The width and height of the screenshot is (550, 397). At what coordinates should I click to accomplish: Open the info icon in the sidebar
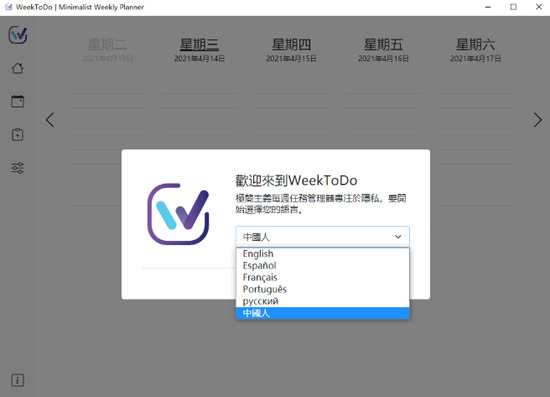click(x=18, y=380)
